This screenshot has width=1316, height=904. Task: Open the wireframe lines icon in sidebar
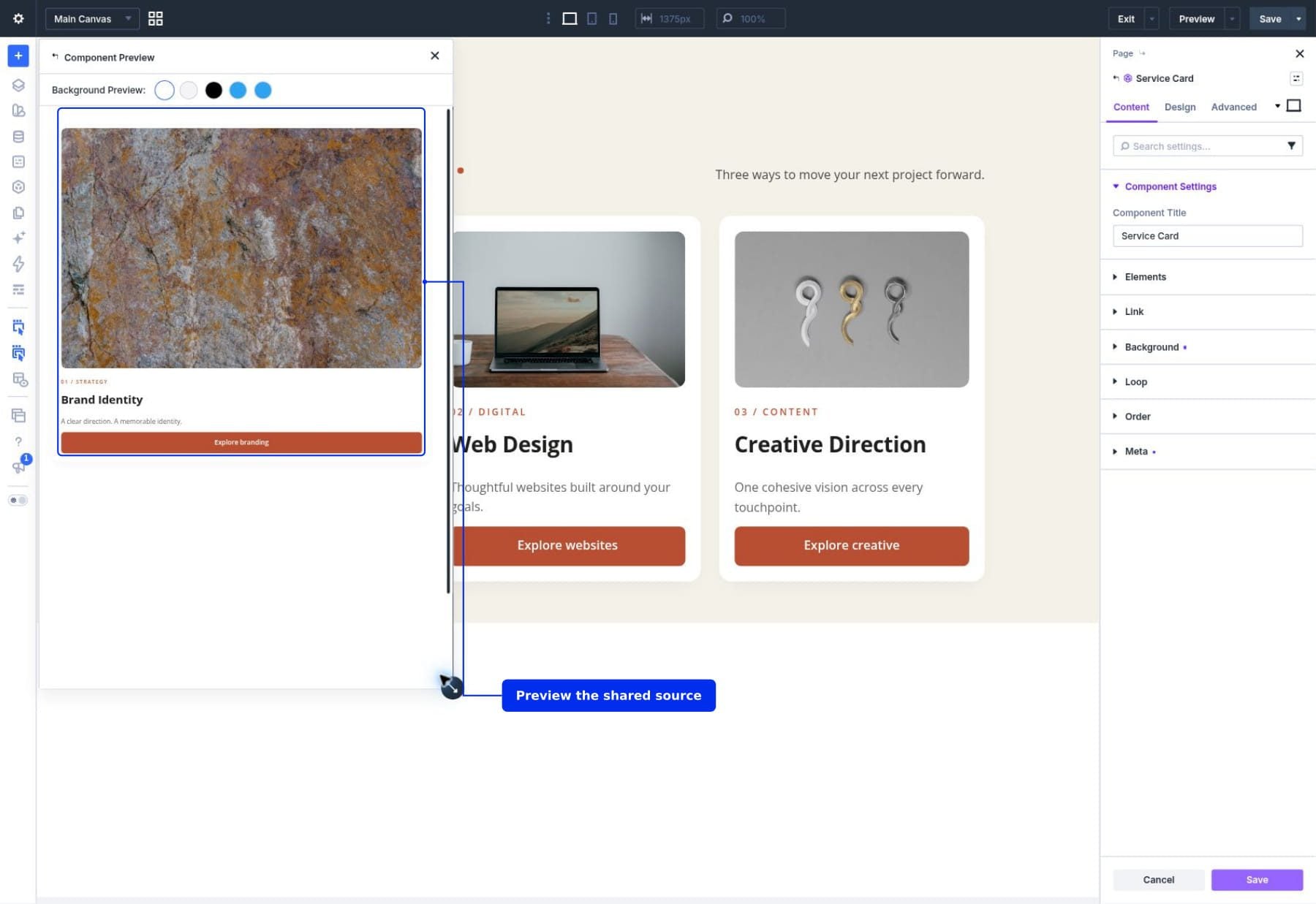click(x=18, y=289)
